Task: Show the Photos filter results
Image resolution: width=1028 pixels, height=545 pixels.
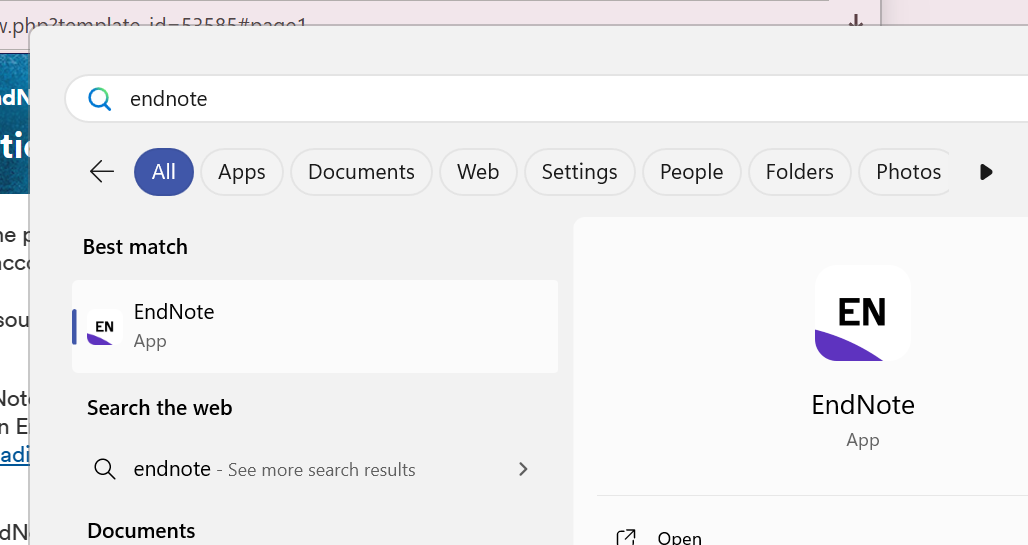Action: 908,172
